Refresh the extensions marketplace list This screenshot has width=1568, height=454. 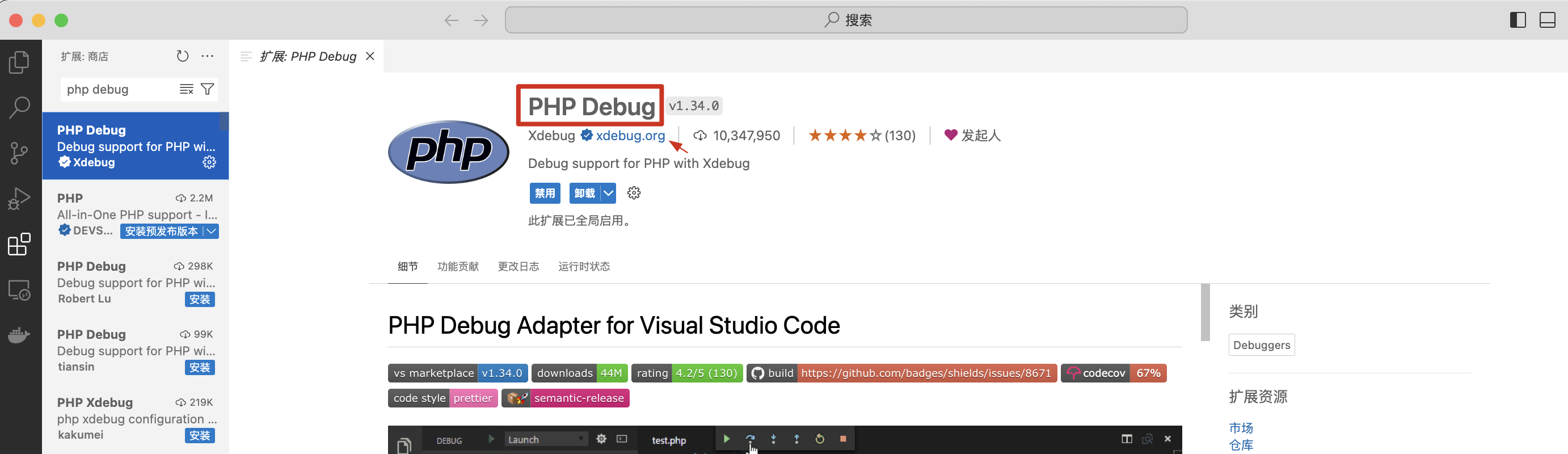183,56
